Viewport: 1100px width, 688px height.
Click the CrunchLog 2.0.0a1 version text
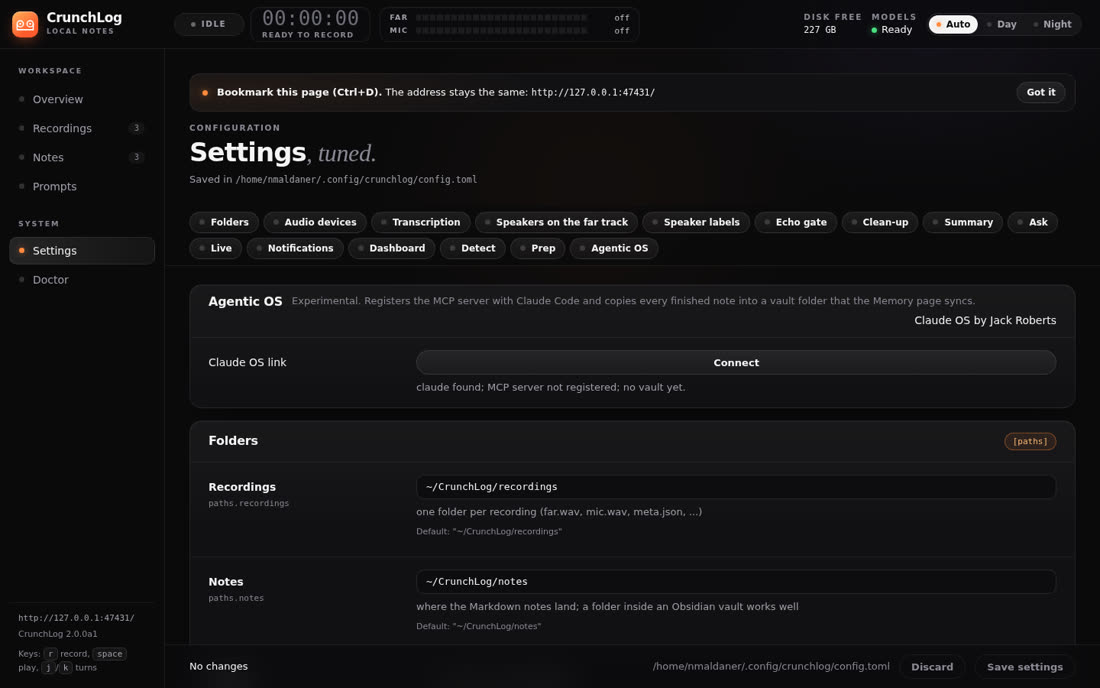pos(58,634)
